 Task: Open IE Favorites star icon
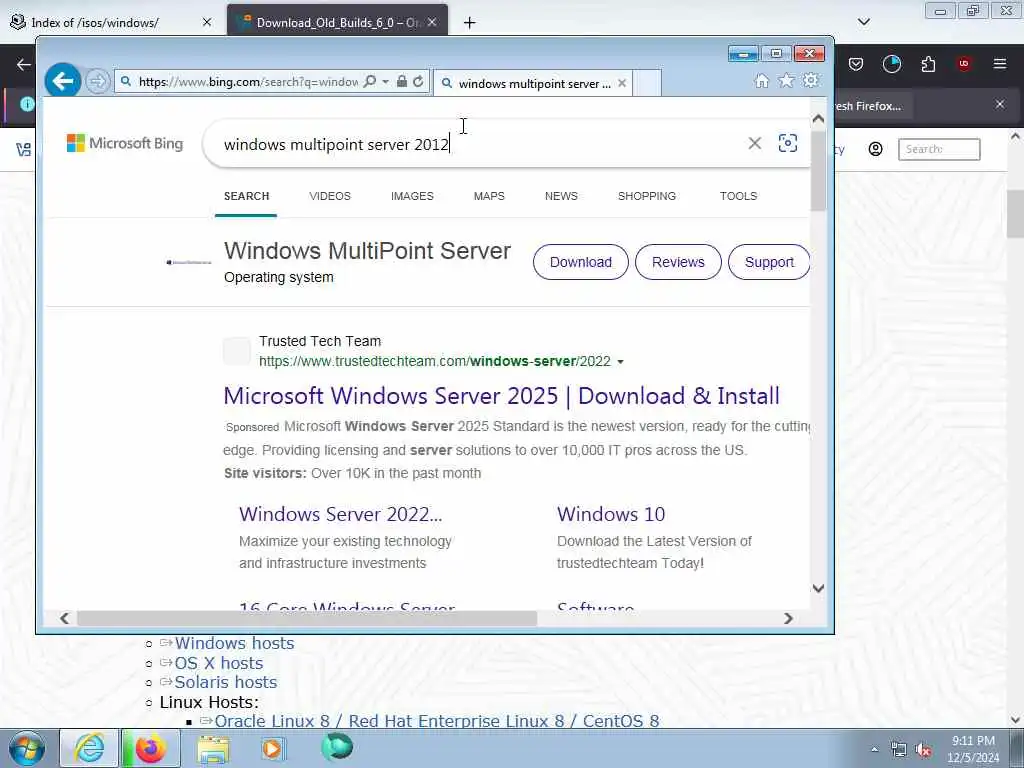pos(786,80)
